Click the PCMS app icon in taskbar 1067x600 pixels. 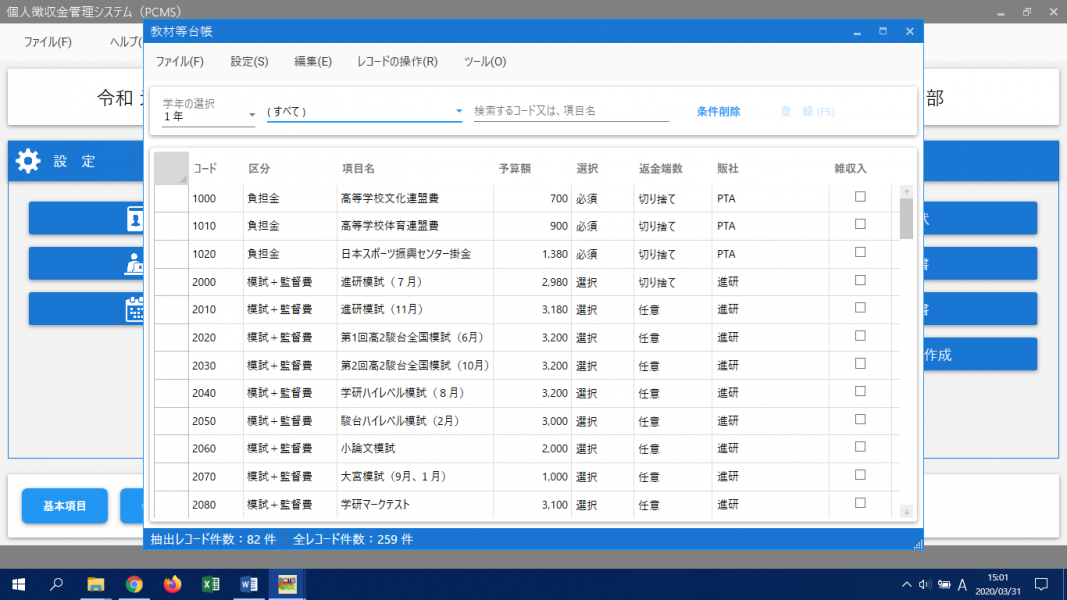click(x=287, y=584)
